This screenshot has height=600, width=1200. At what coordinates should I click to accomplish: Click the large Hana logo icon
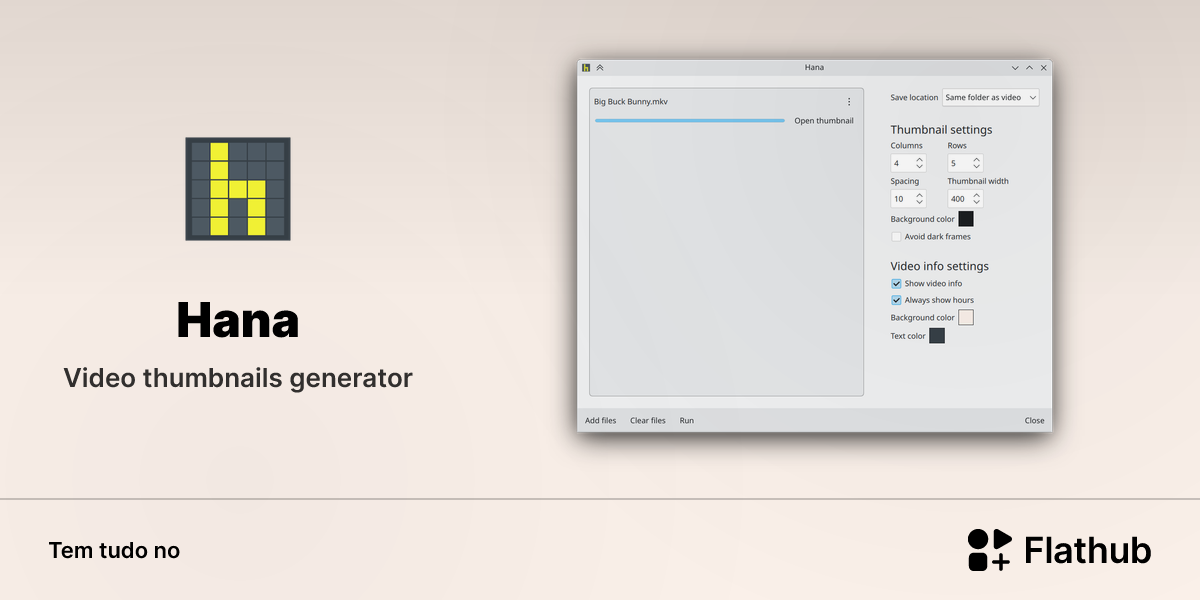click(x=238, y=189)
